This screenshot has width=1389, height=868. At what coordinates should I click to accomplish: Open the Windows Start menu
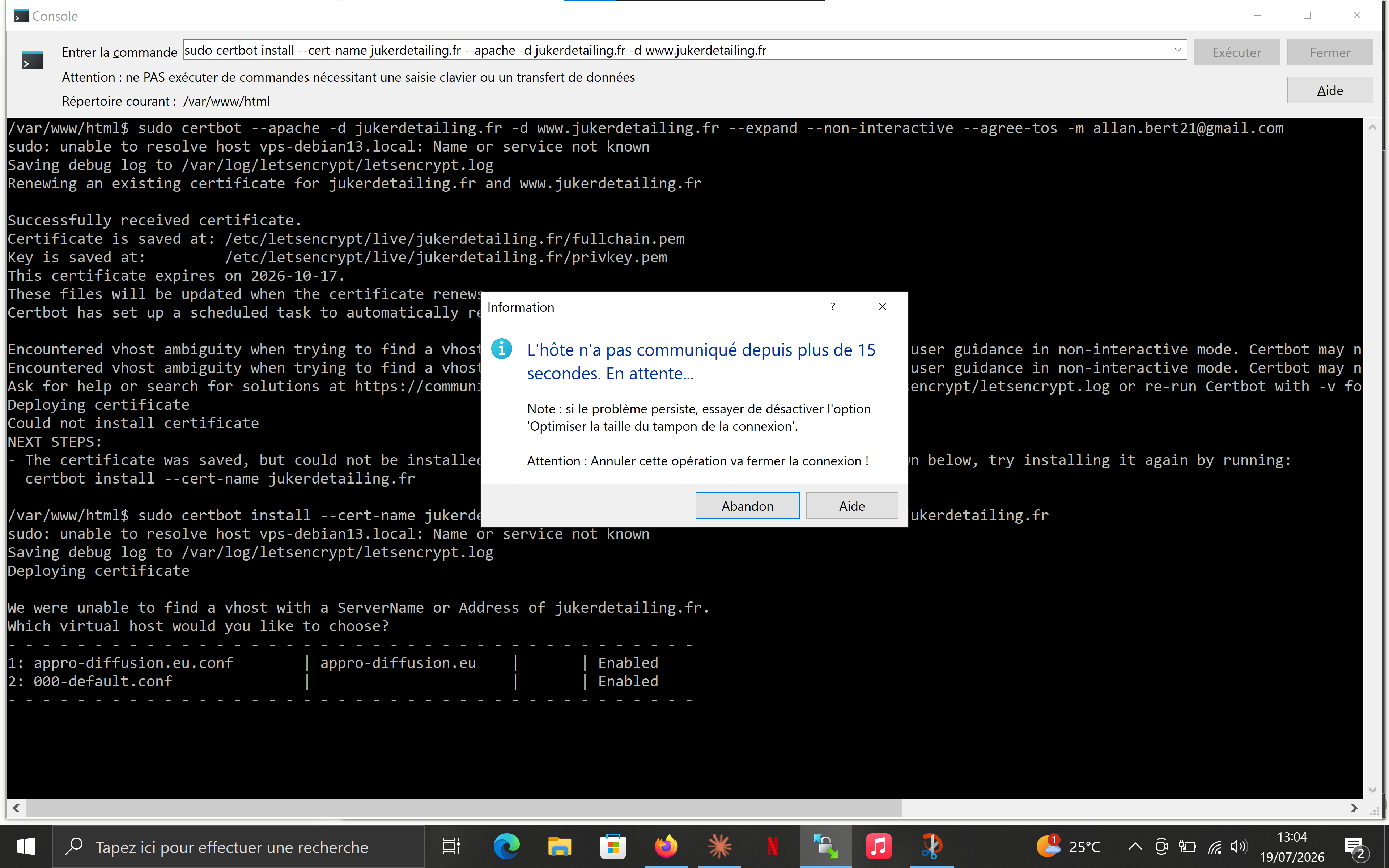26,846
